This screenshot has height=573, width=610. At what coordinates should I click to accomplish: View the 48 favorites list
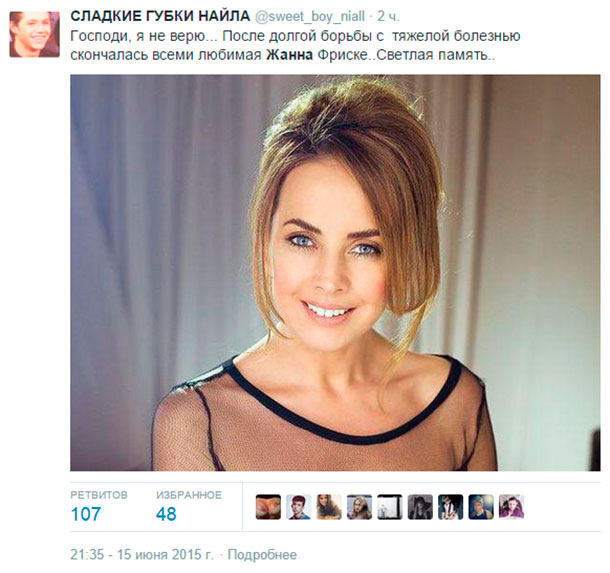pos(166,514)
